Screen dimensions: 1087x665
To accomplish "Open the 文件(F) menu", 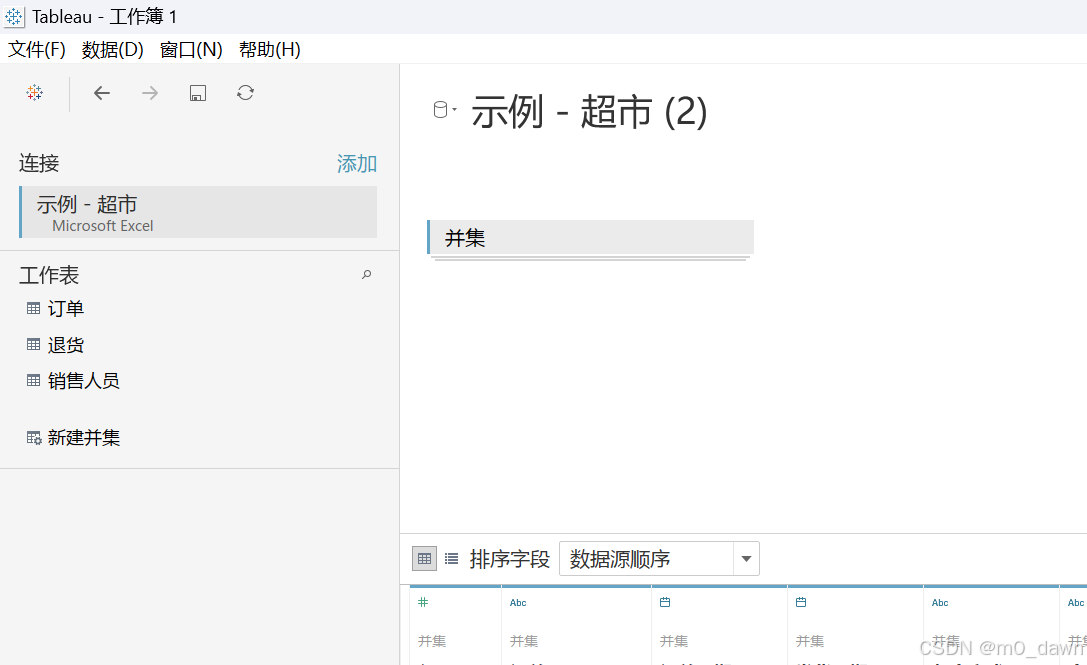I will [x=37, y=49].
